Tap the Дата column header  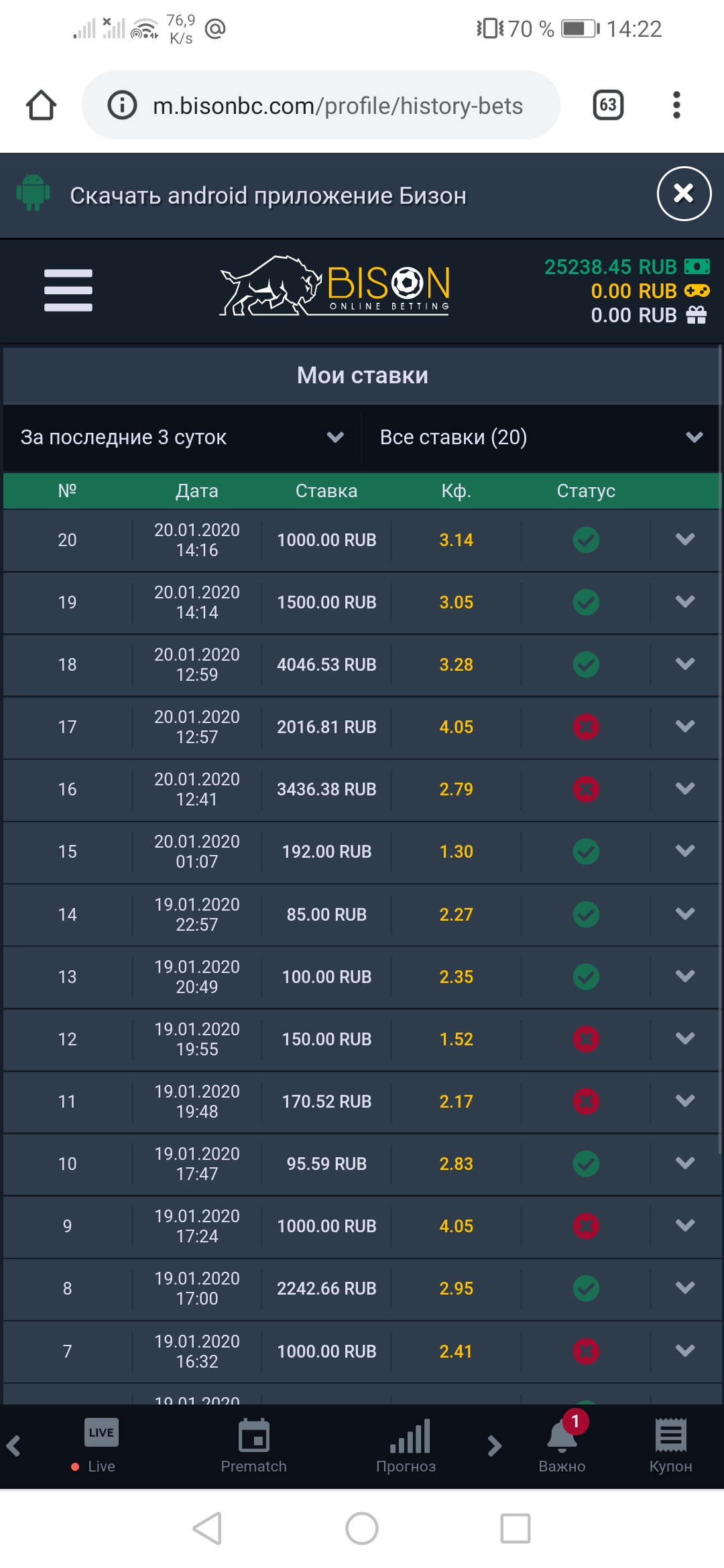click(x=196, y=491)
